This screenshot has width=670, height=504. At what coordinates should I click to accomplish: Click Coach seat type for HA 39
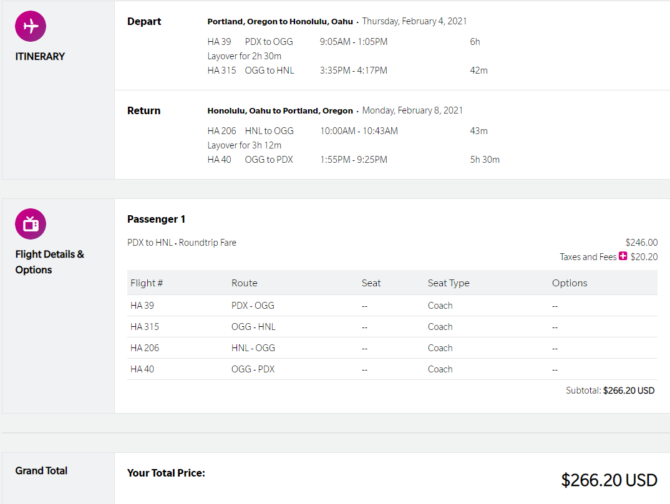coord(440,306)
